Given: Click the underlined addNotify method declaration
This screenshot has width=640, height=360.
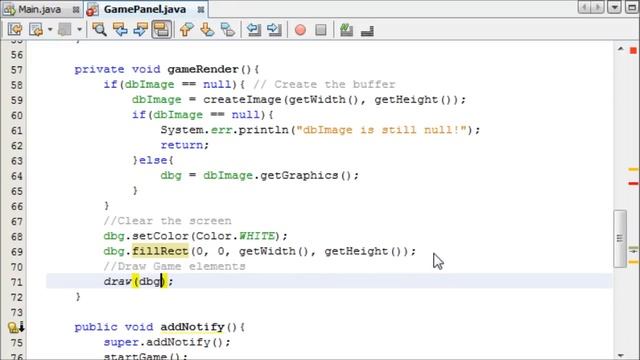Looking at the screenshot, I should (192, 327).
